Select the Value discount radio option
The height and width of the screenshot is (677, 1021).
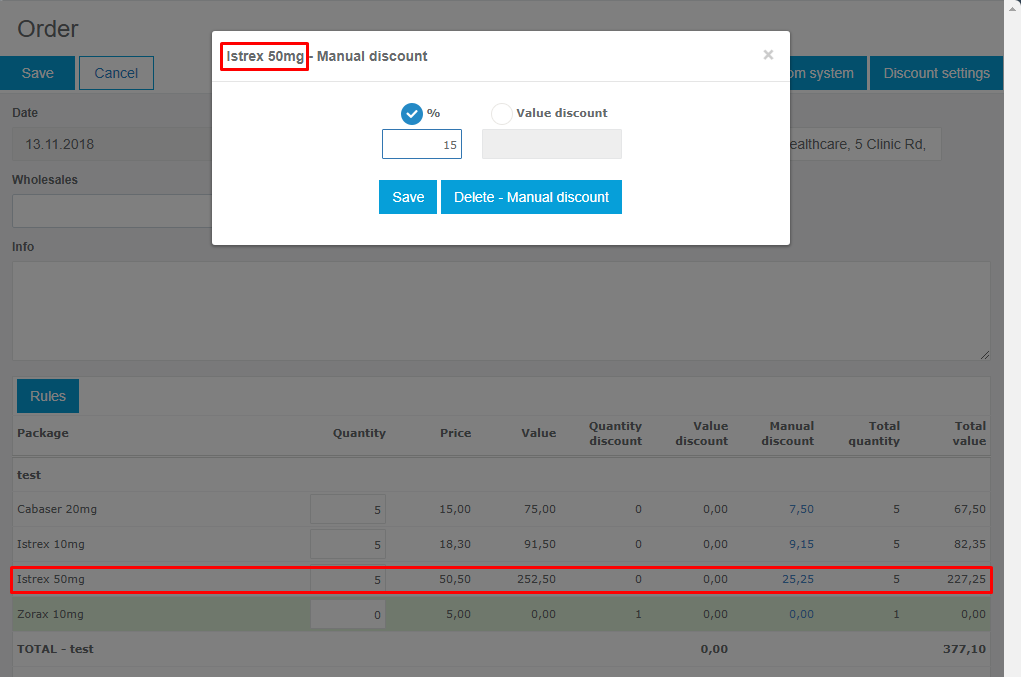coord(502,114)
